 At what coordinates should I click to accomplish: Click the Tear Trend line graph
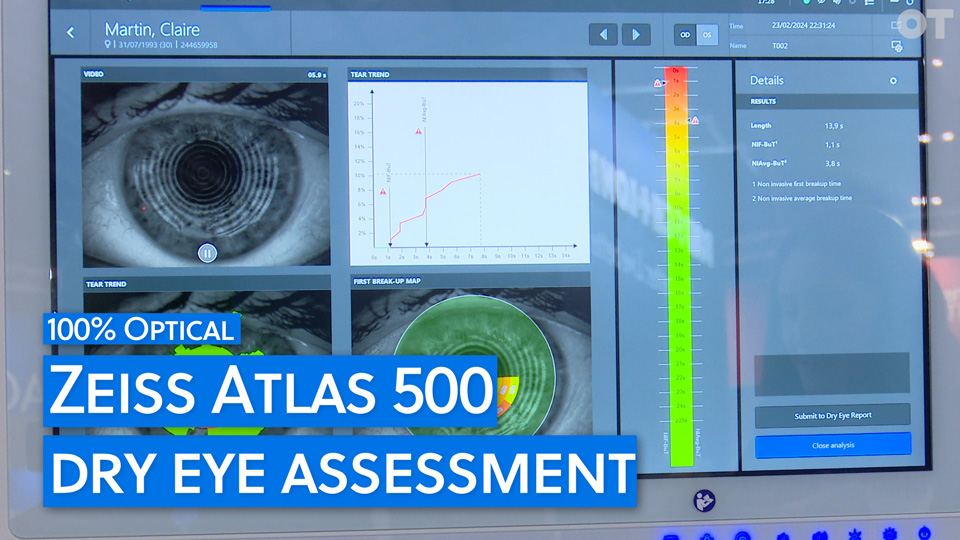[468, 173]
